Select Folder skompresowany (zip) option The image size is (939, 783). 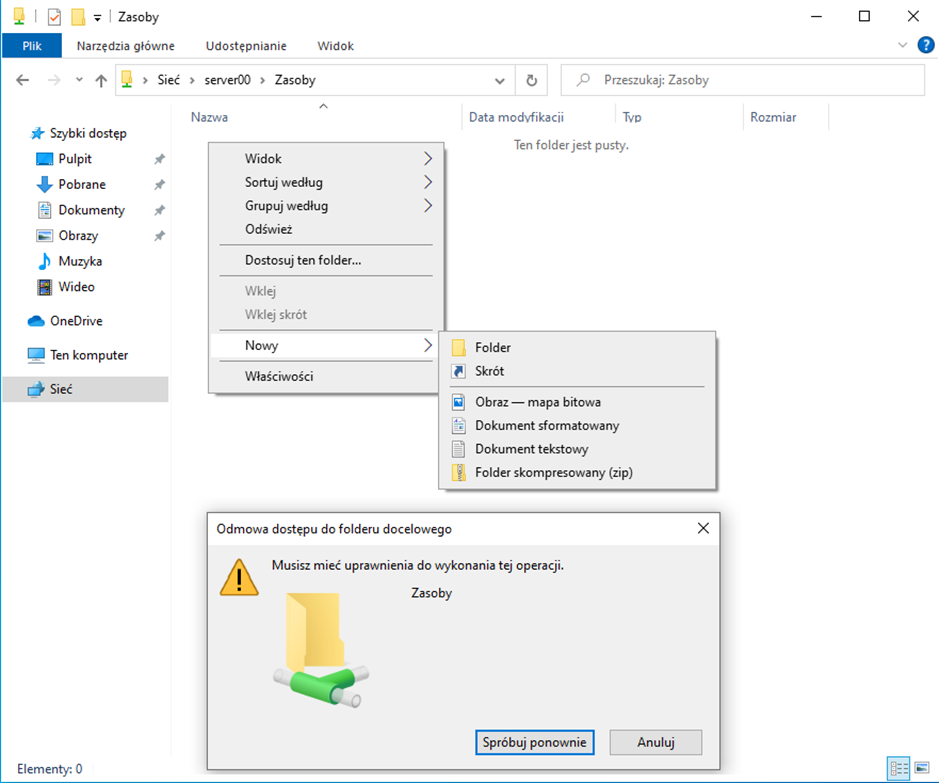coord(553,473)
